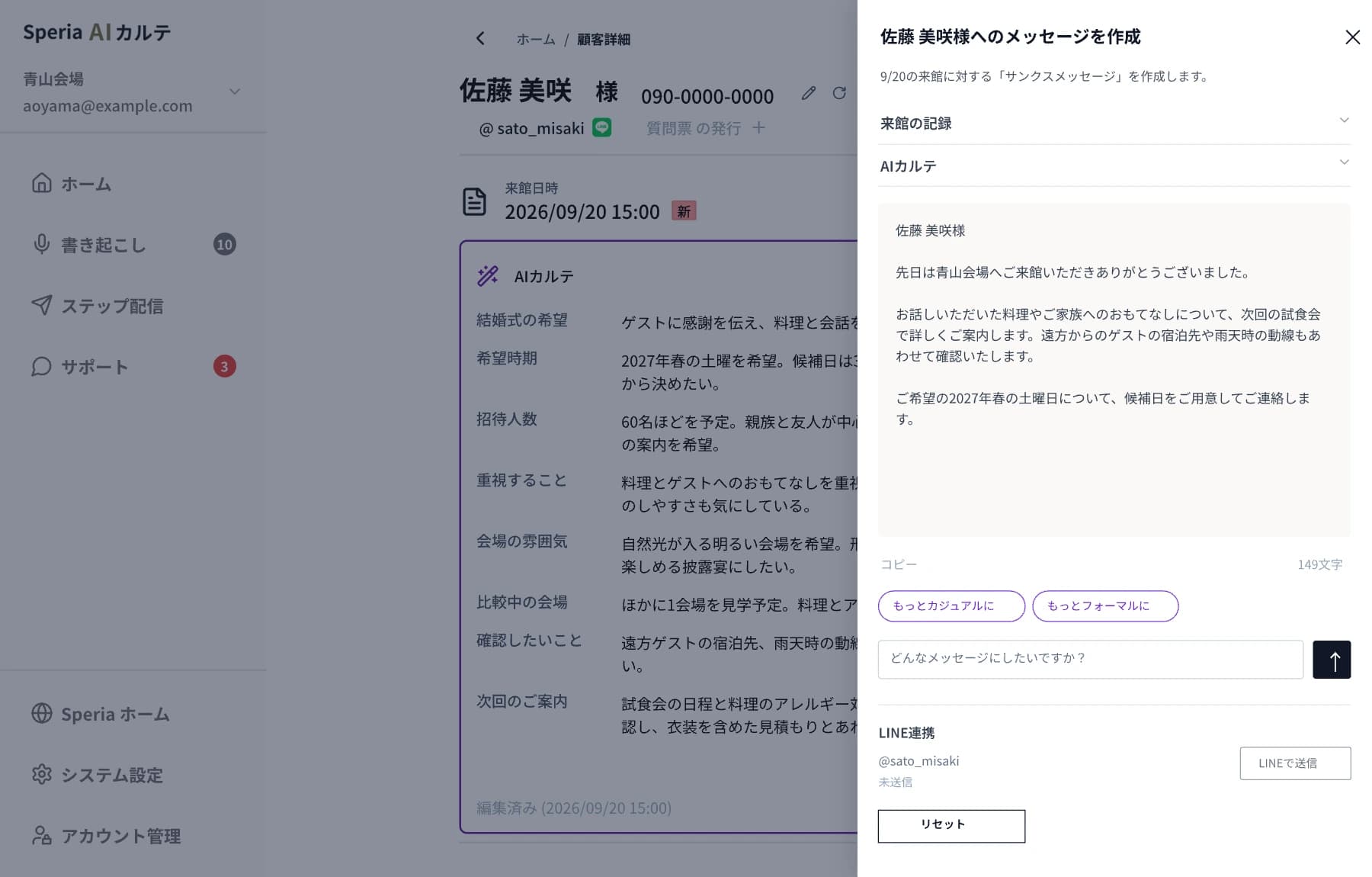Click the リセット button
This screenshot has height=877, width=1372.
951,826
